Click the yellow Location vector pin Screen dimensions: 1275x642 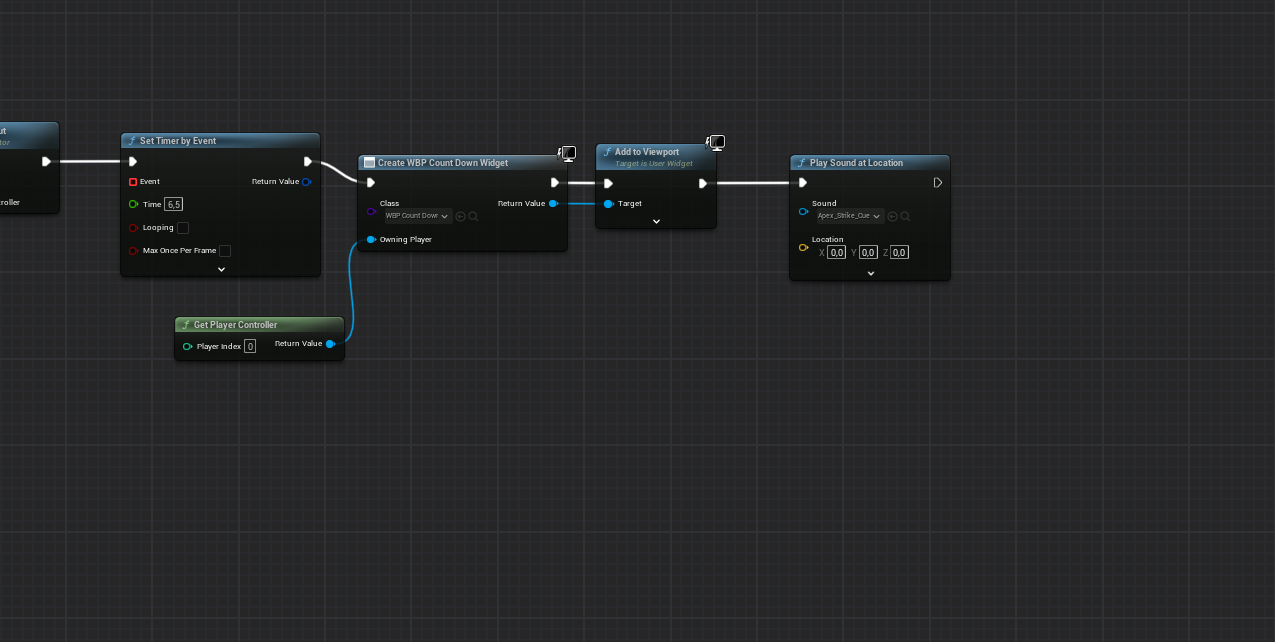(803, 247)
